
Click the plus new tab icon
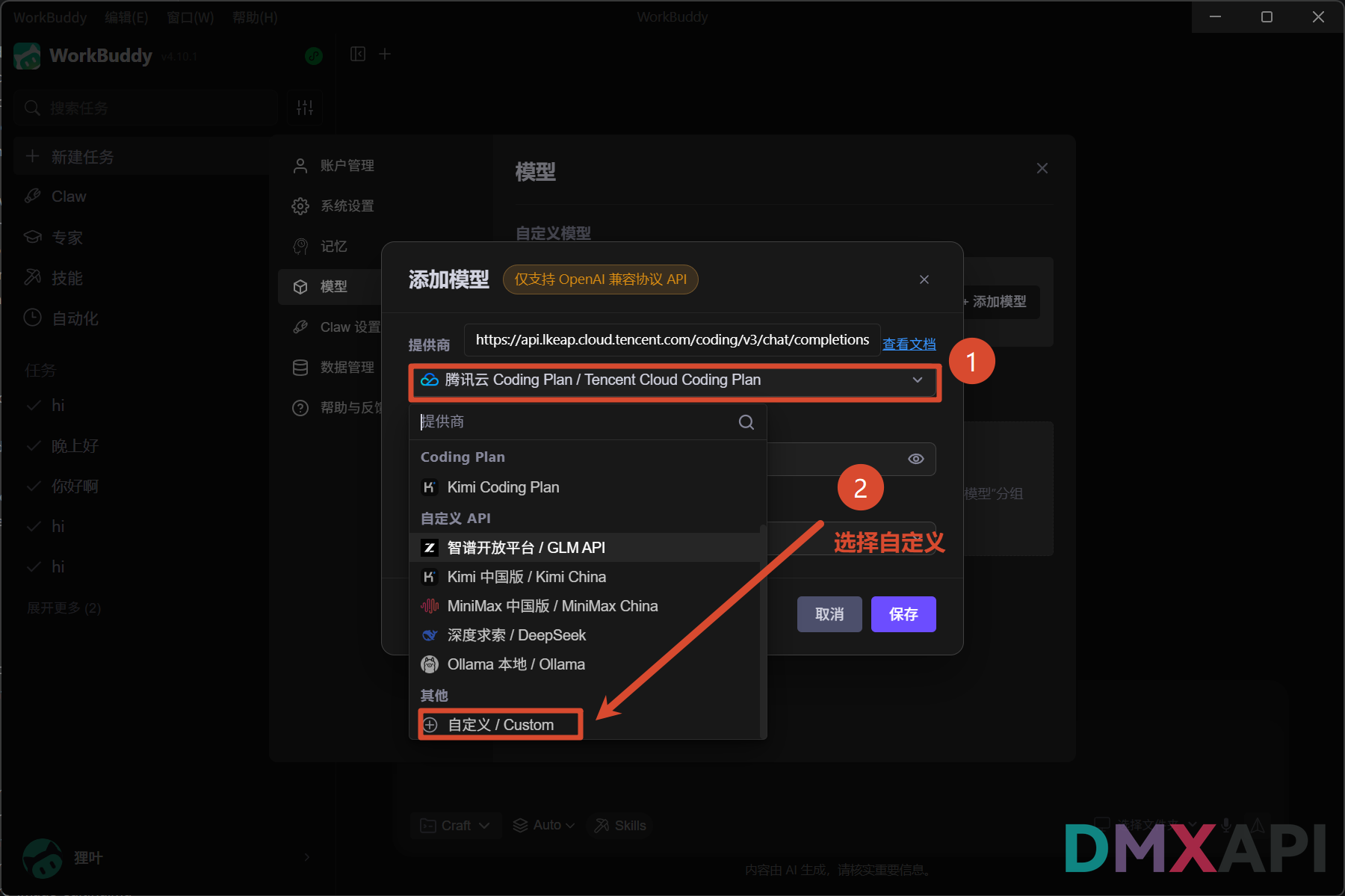tap(385, 54)
